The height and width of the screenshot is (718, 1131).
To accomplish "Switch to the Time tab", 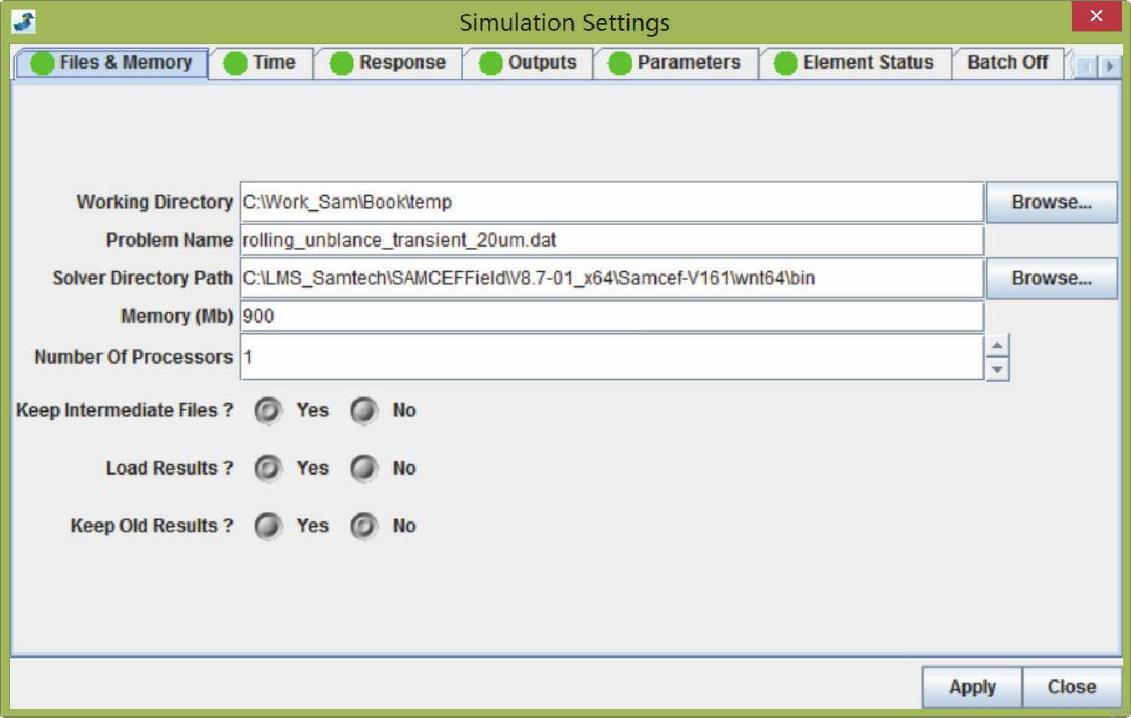I will 261,63.
